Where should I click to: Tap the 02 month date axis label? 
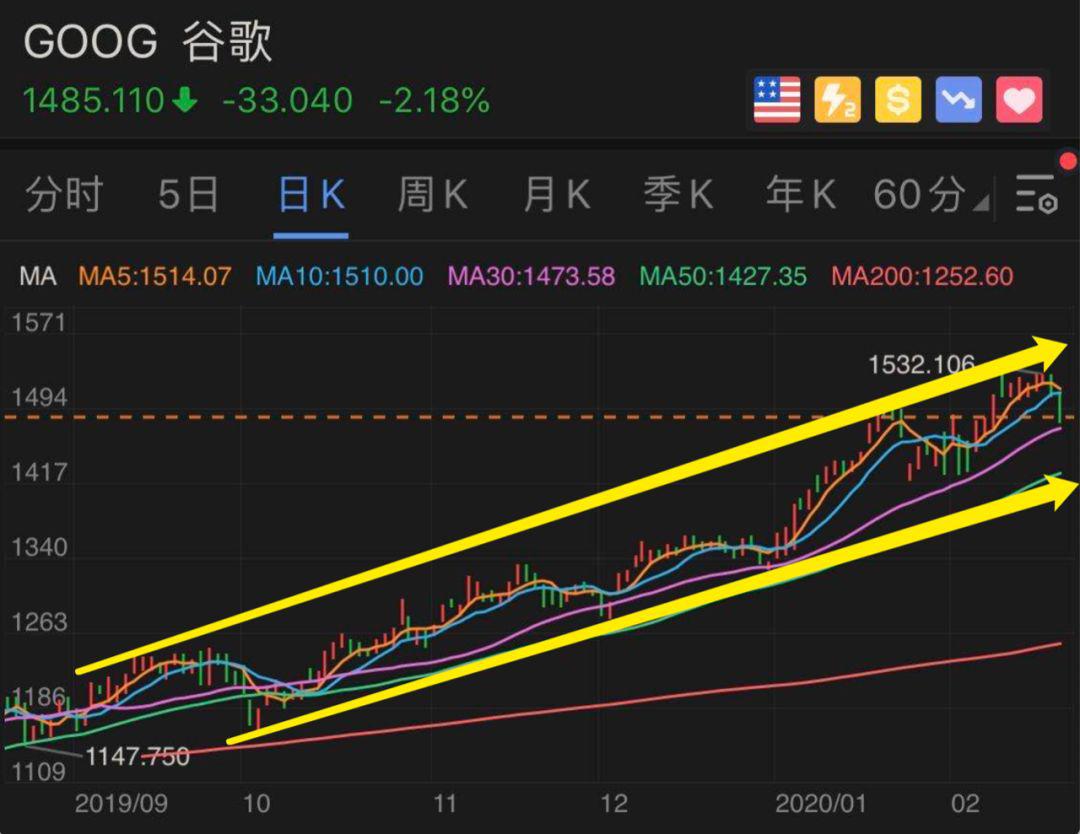click(965, 804)
